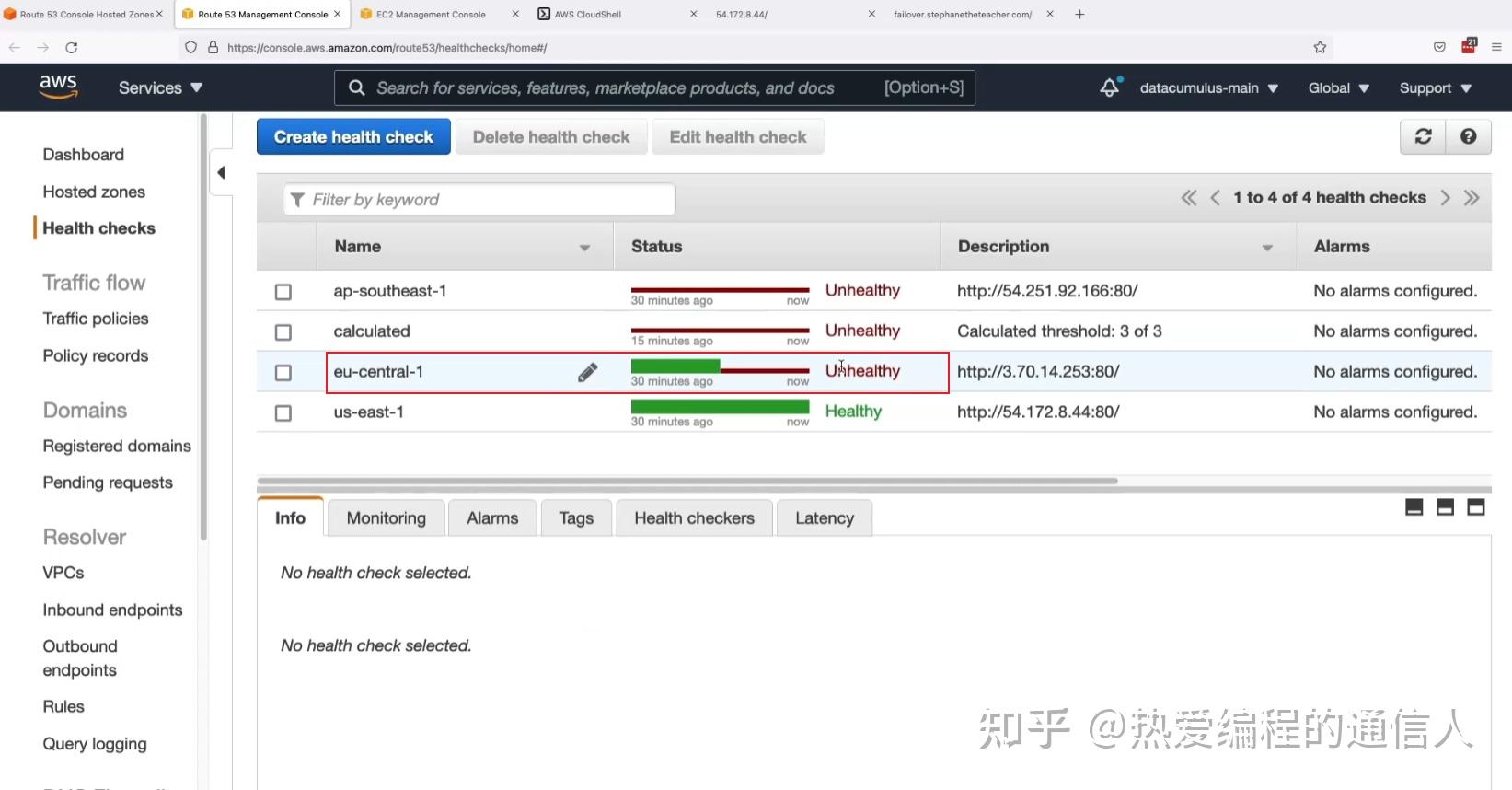Viewport: 1512px width, 790px height.
Task: Bookmark this page with the star icon
Action: pyautogui.click(x=1320, y=47)
